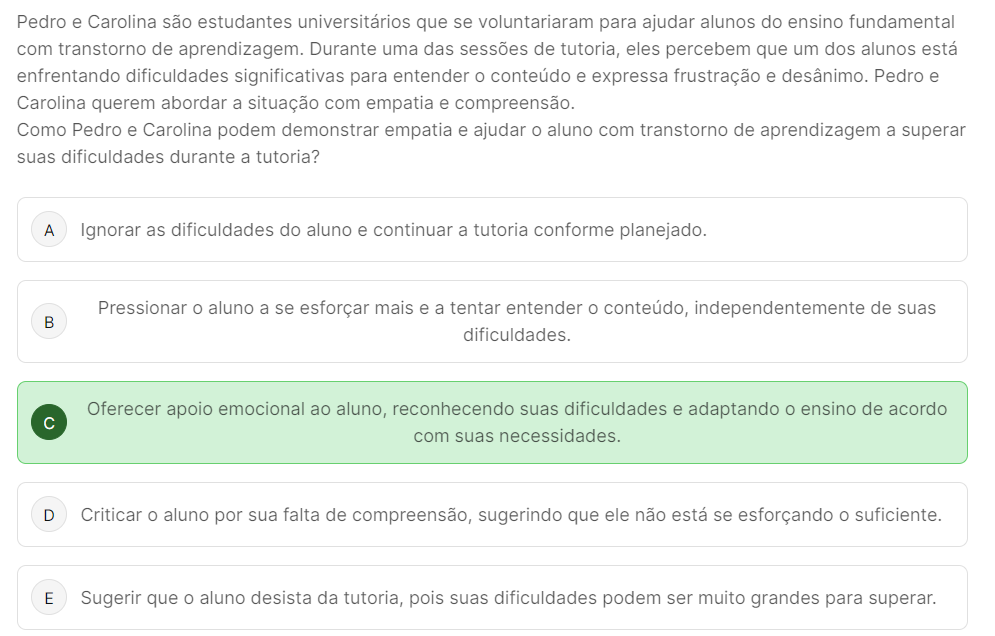Choose answer 'Pressionar o aluno a se esforçar mais'
The image size is (995, 636).
[x=516, y=308]
